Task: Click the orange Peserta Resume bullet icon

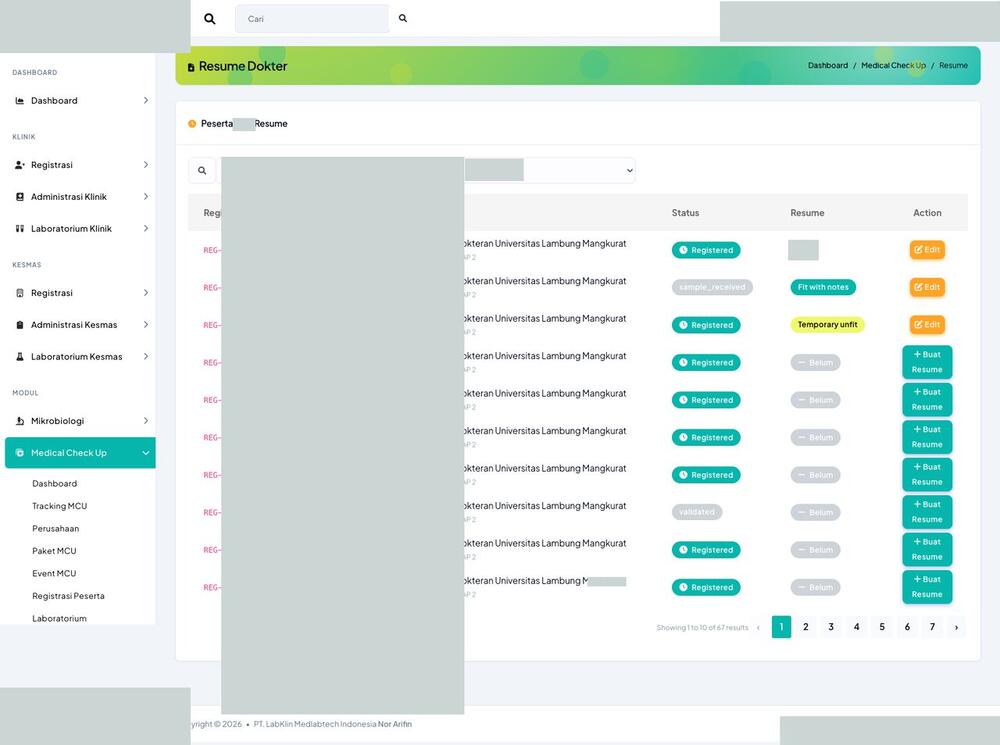Action: tap(192, 124)
